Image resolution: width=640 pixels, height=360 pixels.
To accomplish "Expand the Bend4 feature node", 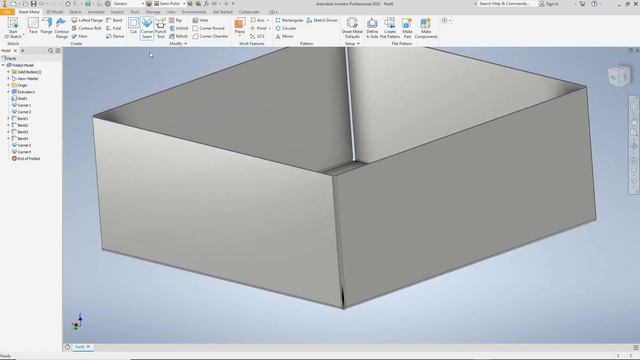I will (x=8, y=138).
